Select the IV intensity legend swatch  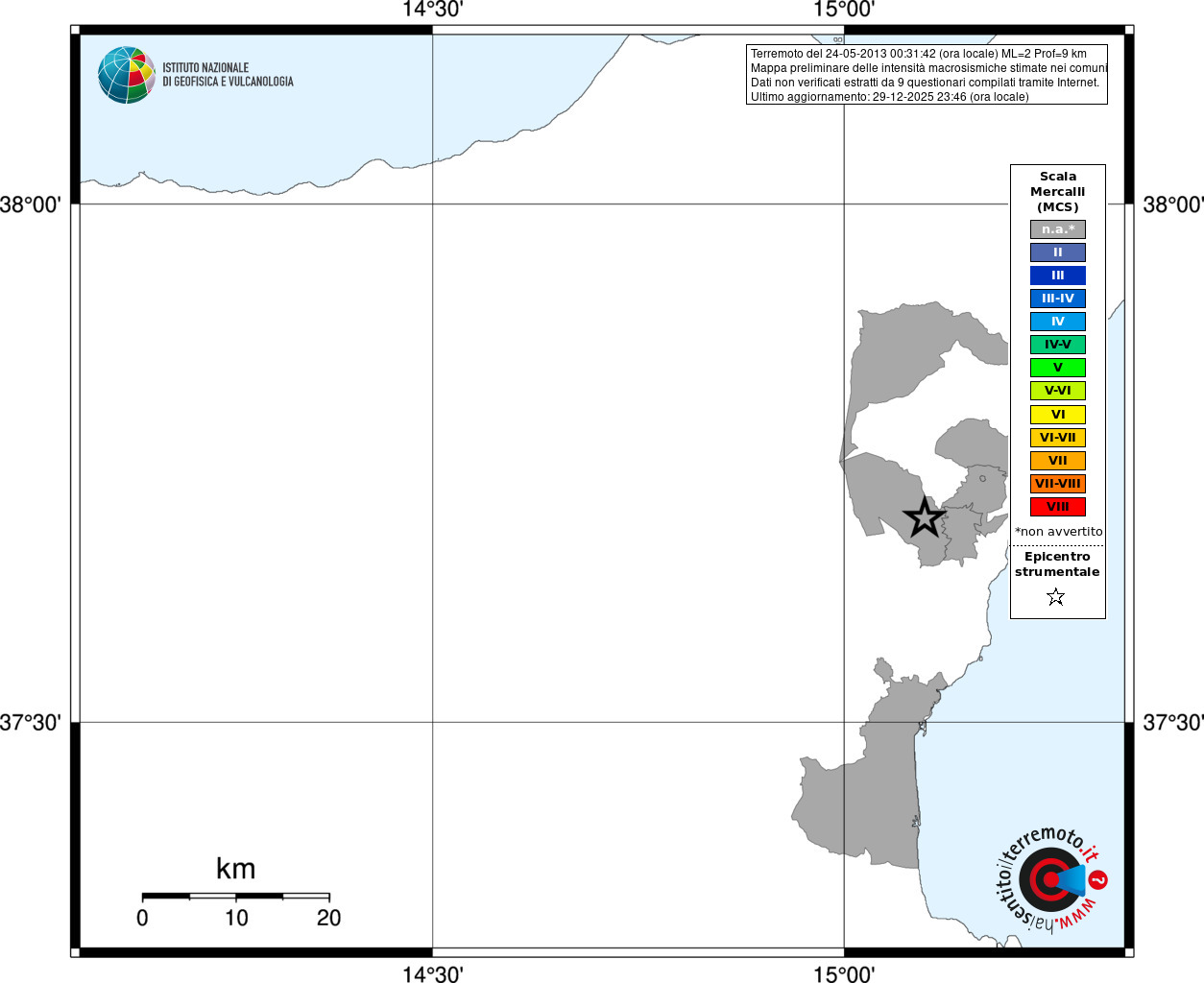click(x=1058, y=322)
